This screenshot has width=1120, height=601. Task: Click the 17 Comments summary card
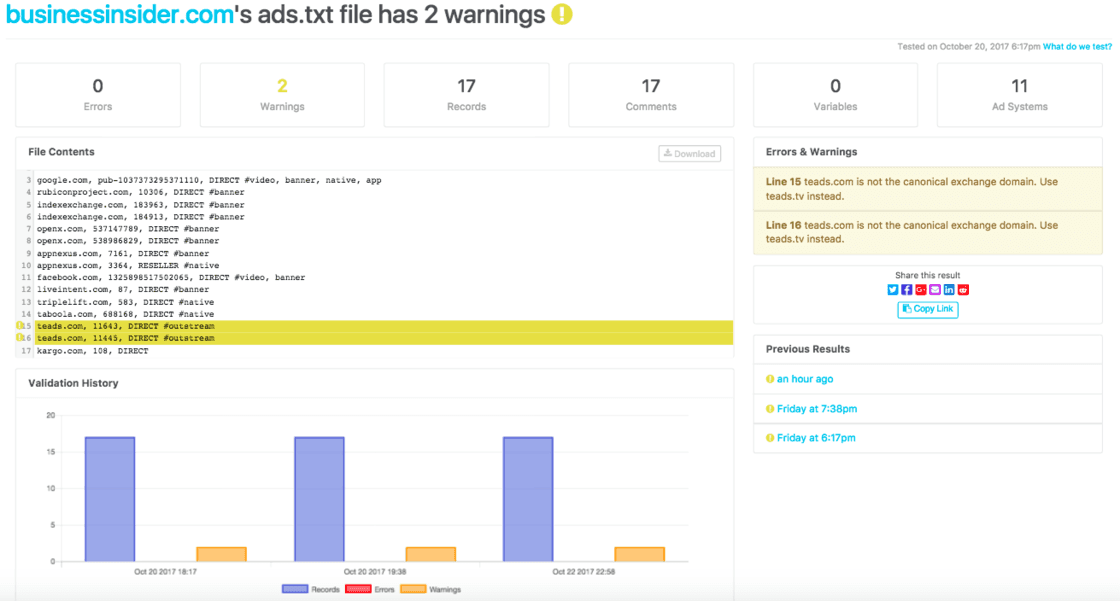pyautogui.click(x=651, y=95)
